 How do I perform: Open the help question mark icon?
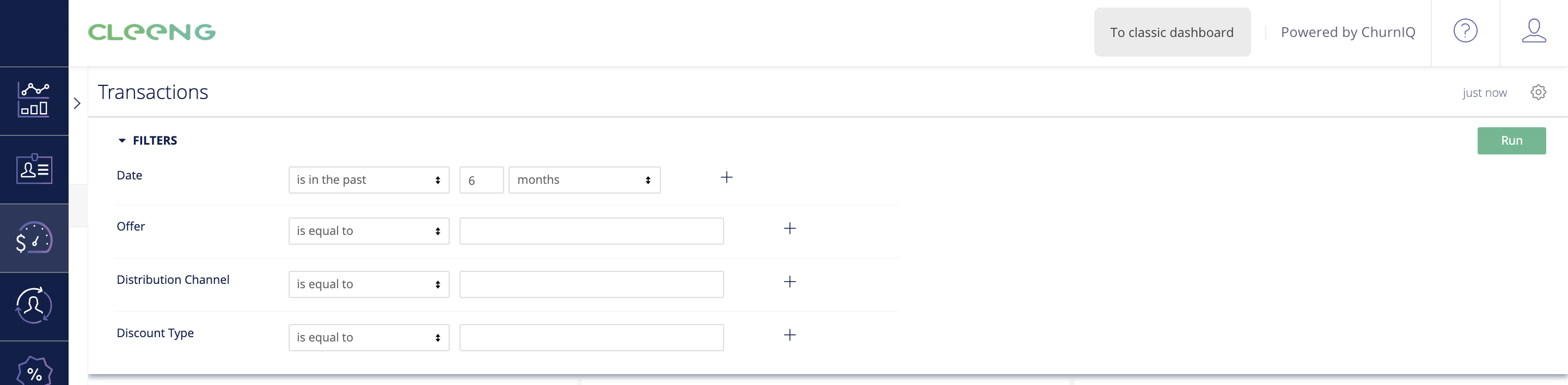click(1465, 31)
